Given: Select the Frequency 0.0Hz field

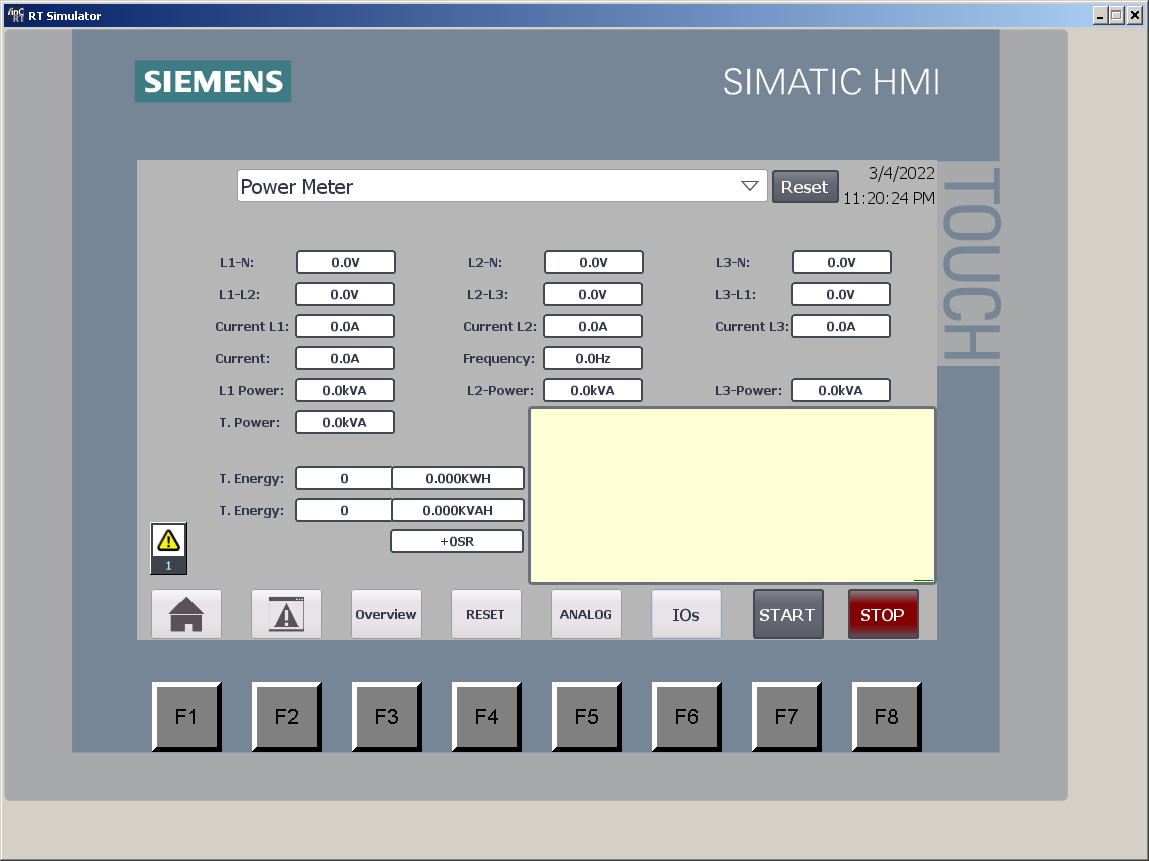Looking at the screenshot, I should (593, 358).
